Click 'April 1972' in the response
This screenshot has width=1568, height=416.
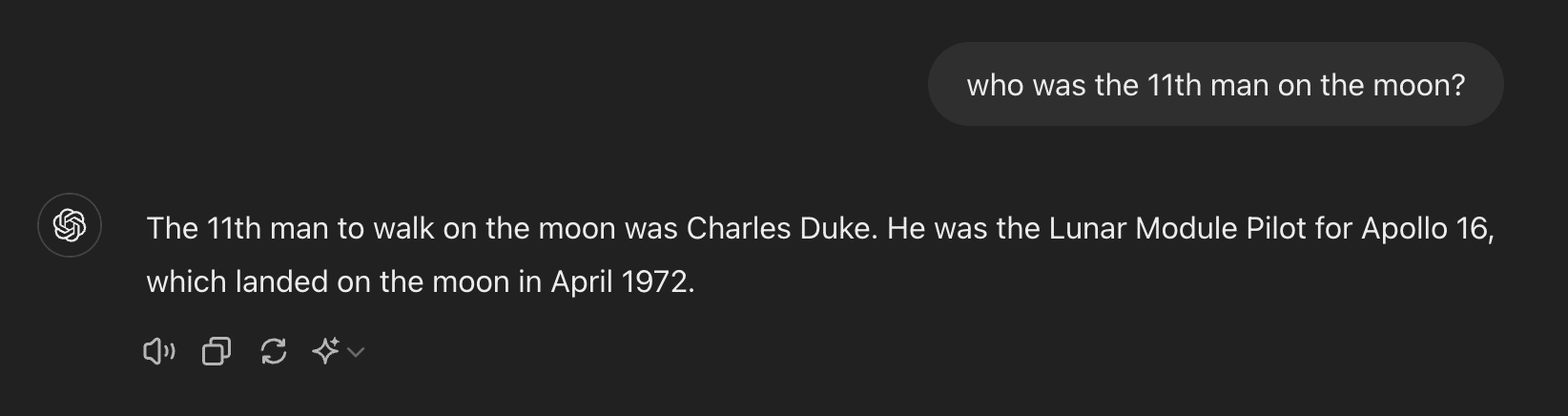(619, 282)
